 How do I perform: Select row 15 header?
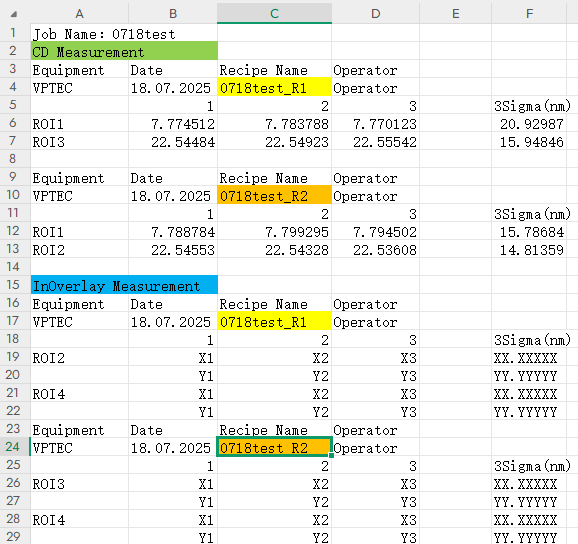click(13, 285)
